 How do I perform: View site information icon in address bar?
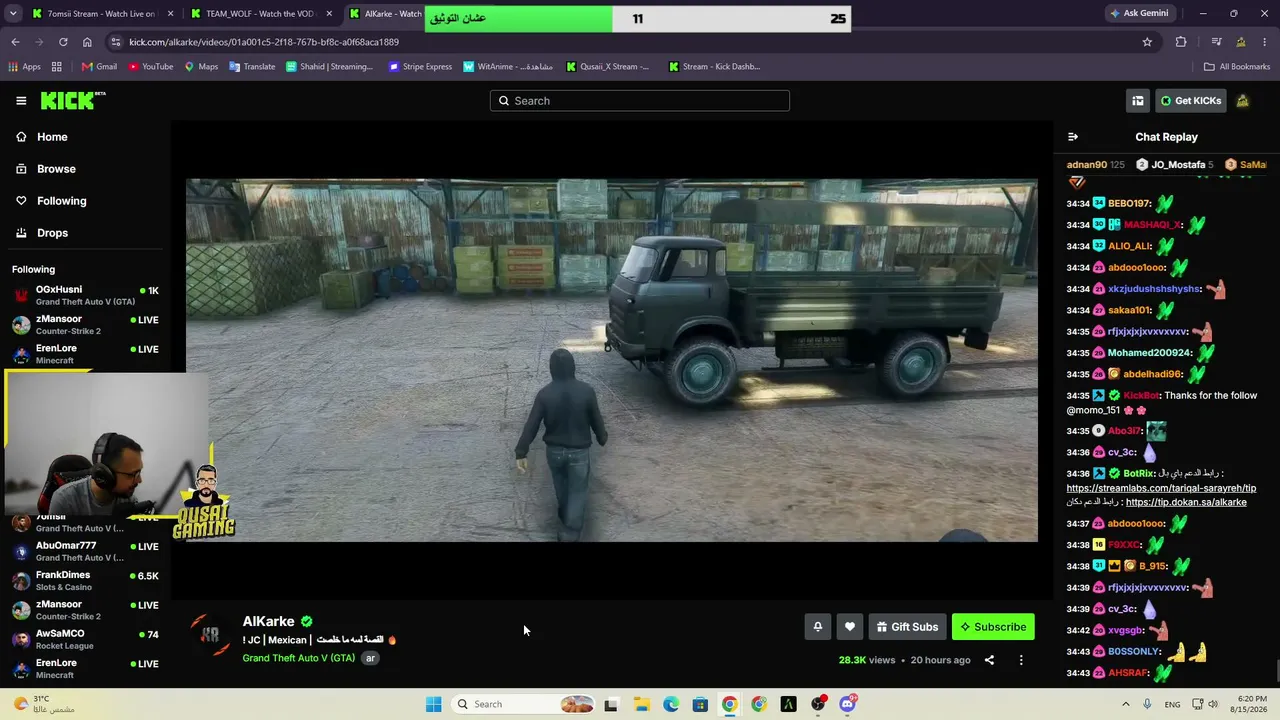[x=116, y=42]
